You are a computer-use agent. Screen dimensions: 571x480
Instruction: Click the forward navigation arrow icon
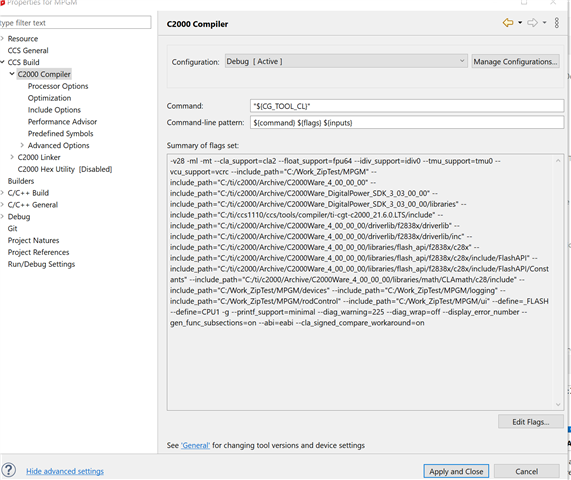coord(532,23)
